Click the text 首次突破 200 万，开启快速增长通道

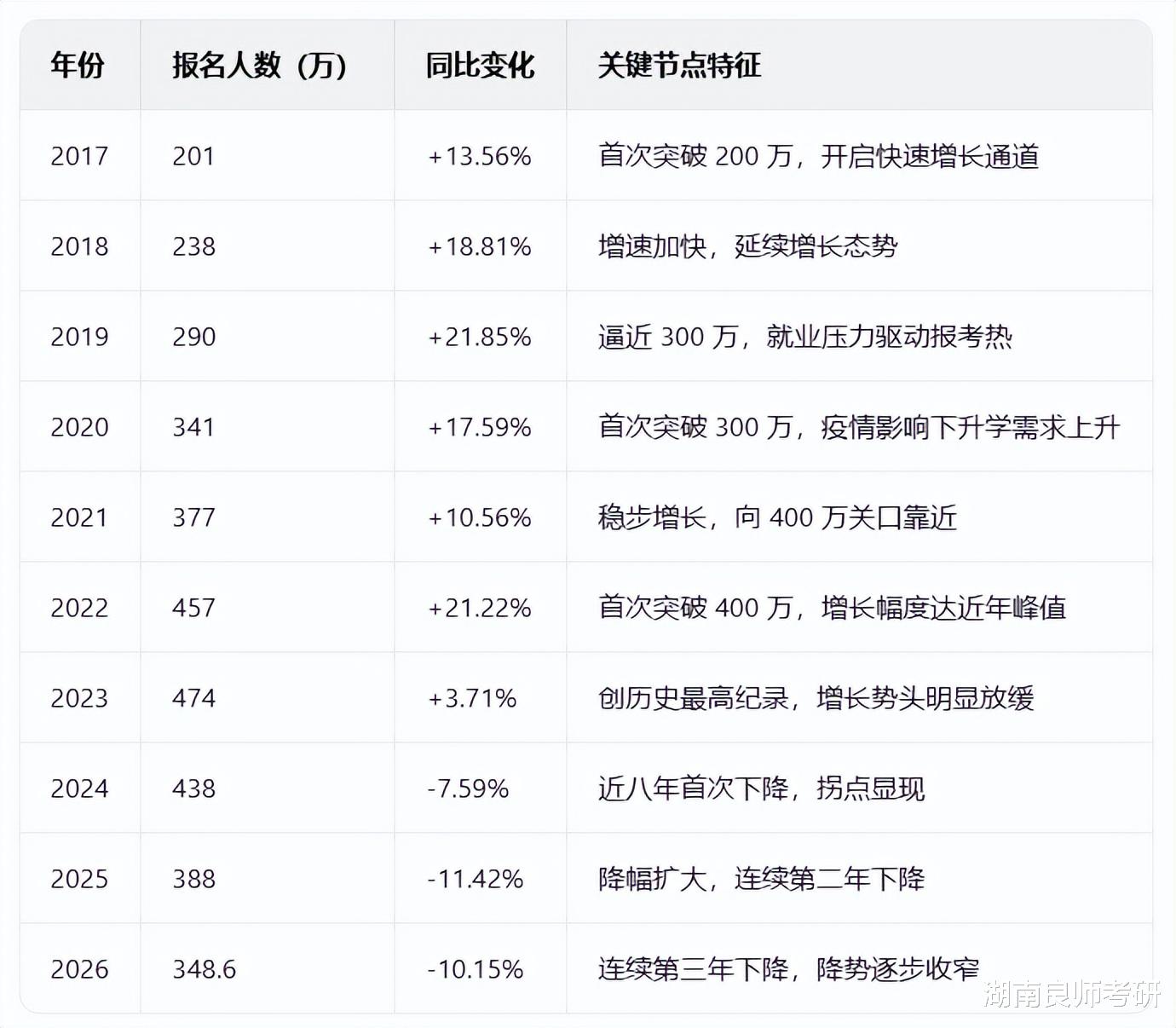point(819,156)
